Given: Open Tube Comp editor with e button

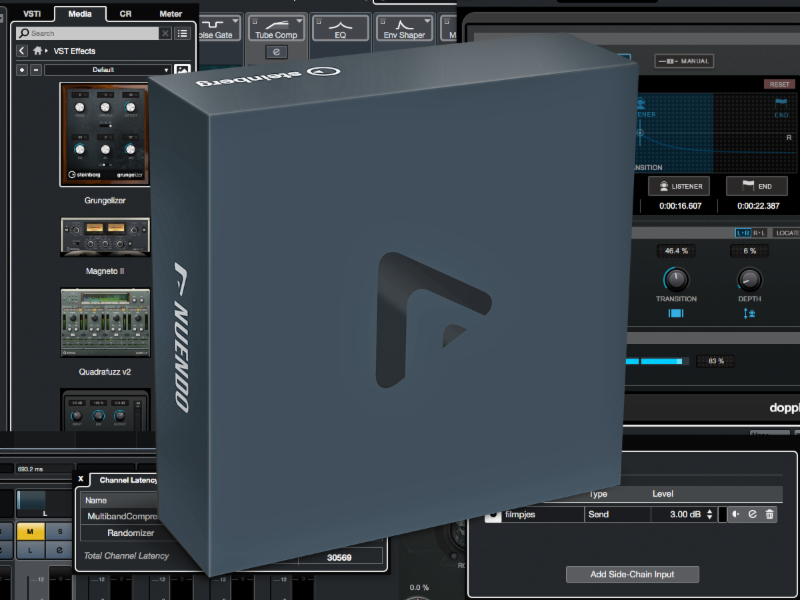Looking at the screenshot, I should (x=276, y=52).
